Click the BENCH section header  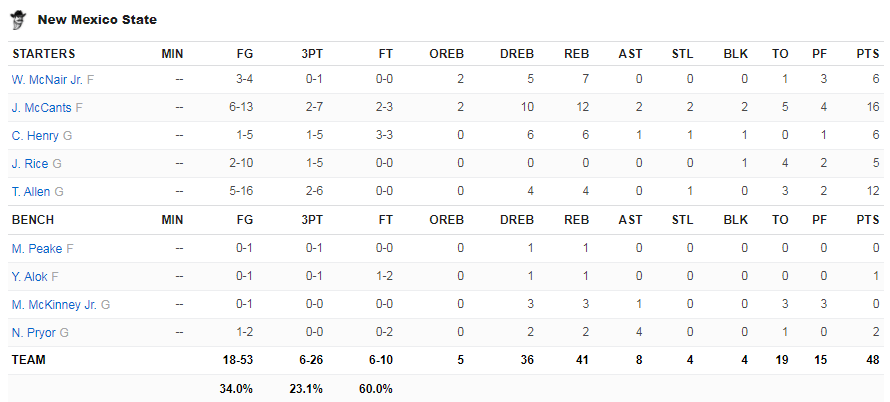[x=33, y=220]
